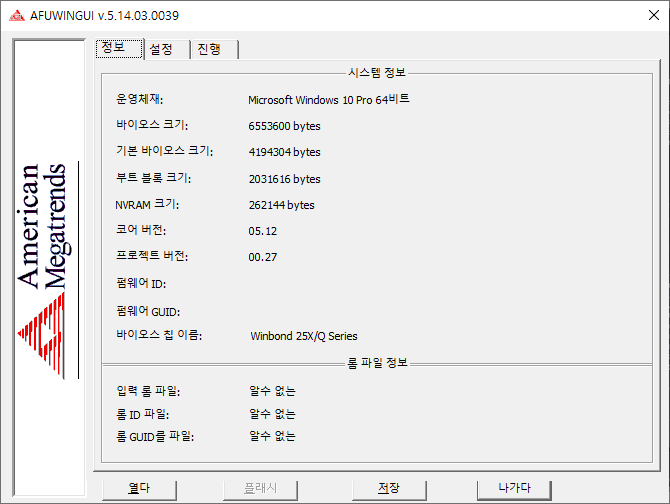Click the 코어 버전: label
Image resolution: width=670 pixels, height=504 pixels.
(x=141, y=230)
